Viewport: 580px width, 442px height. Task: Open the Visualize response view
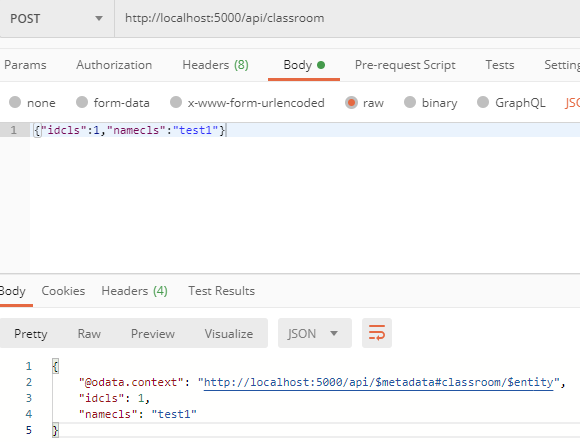pyautogui.click(x=229, y=334)
